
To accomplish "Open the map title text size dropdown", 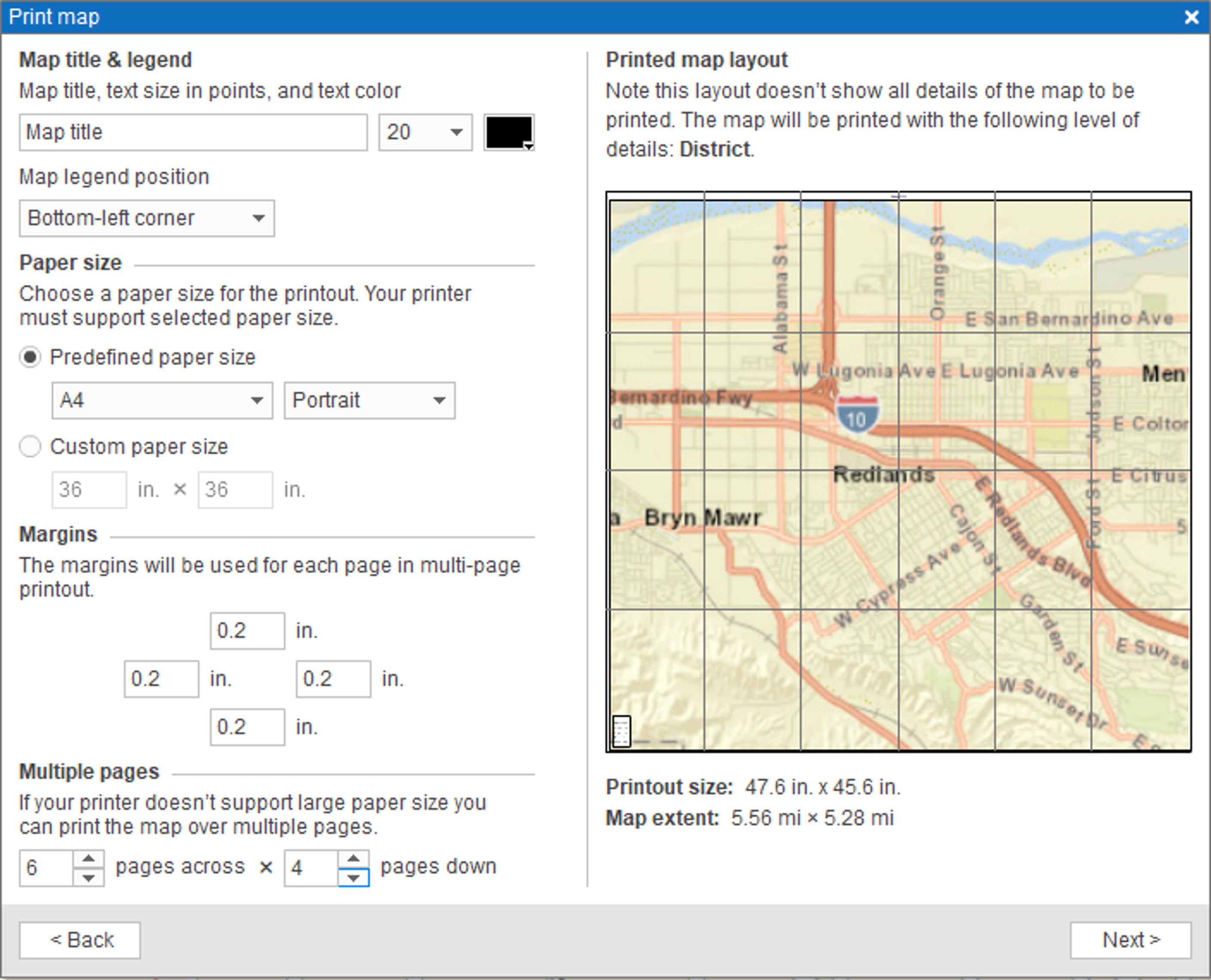I will click(425, 132).
